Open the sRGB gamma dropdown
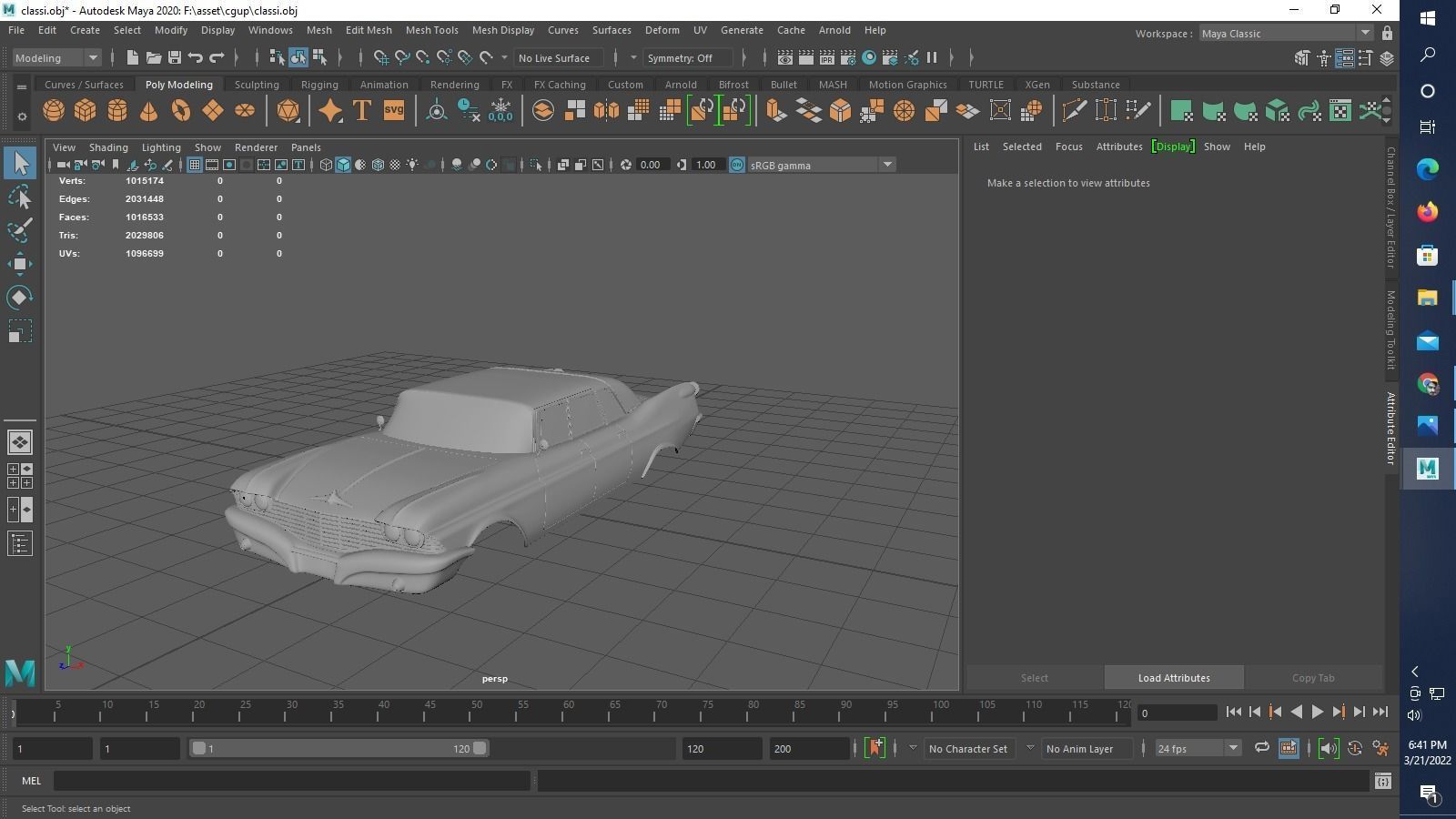Viewport: 1456px width, 819px height. pos(822,165)
